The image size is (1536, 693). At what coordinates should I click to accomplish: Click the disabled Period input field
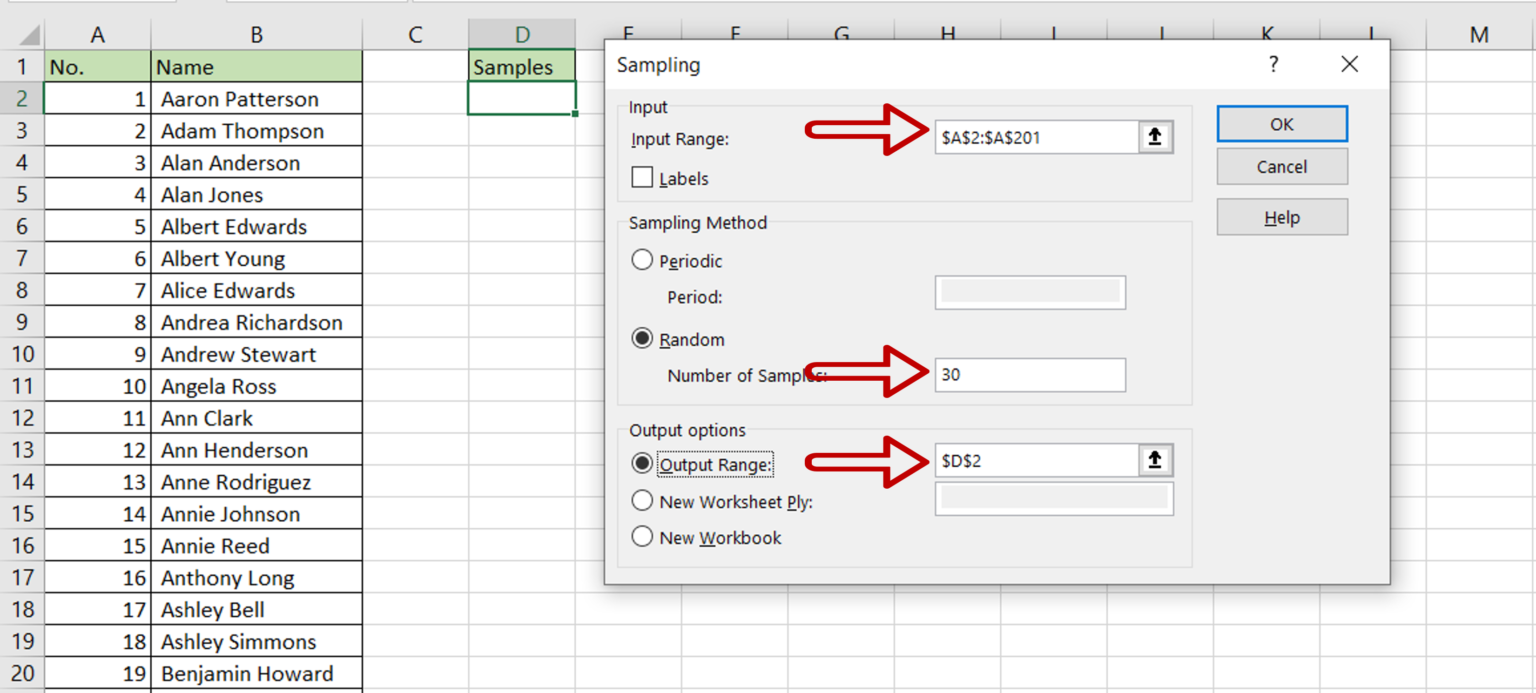click(x=1030, y=292)
